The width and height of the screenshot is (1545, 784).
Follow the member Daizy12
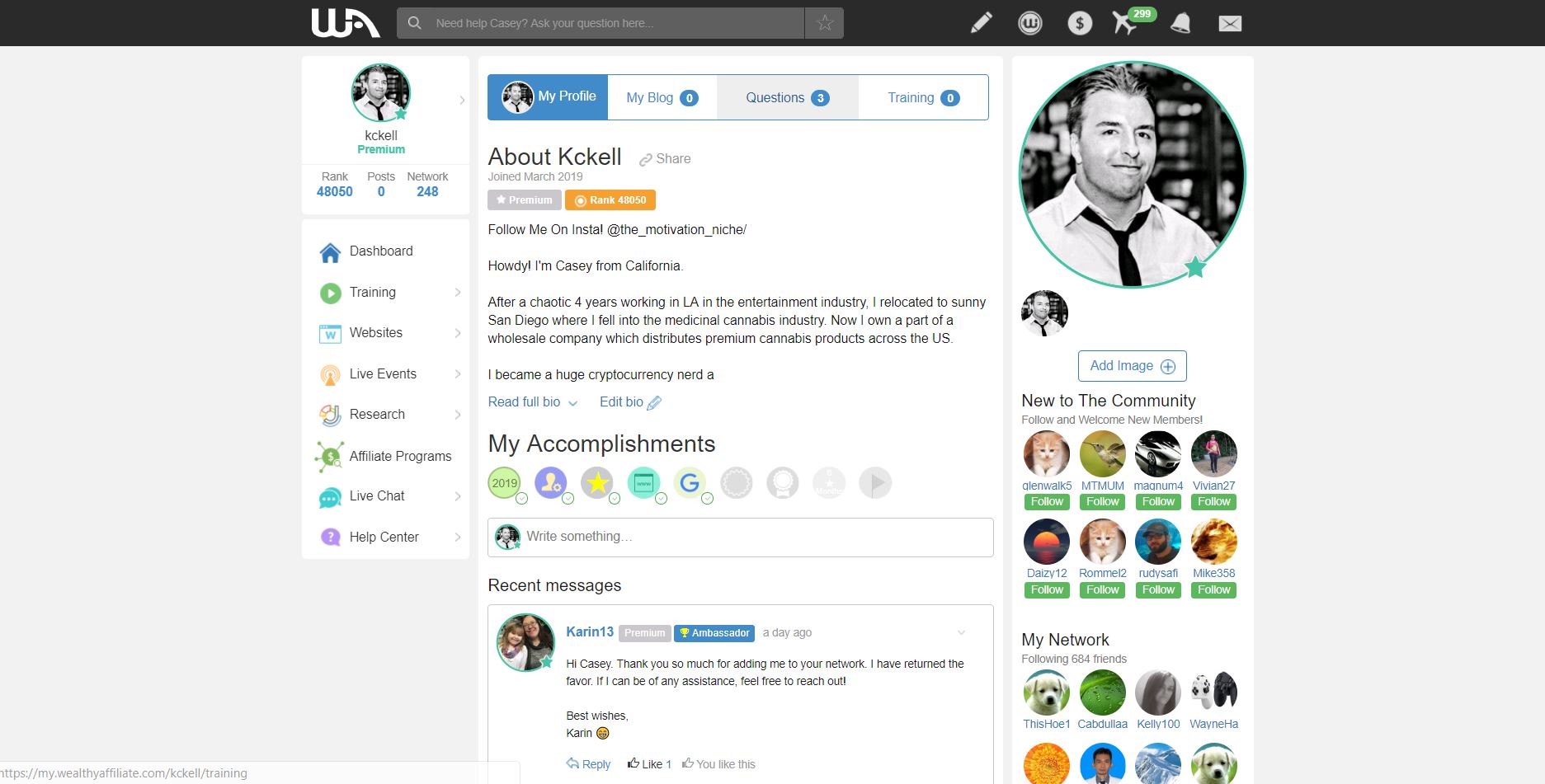tap(1047, 590)
